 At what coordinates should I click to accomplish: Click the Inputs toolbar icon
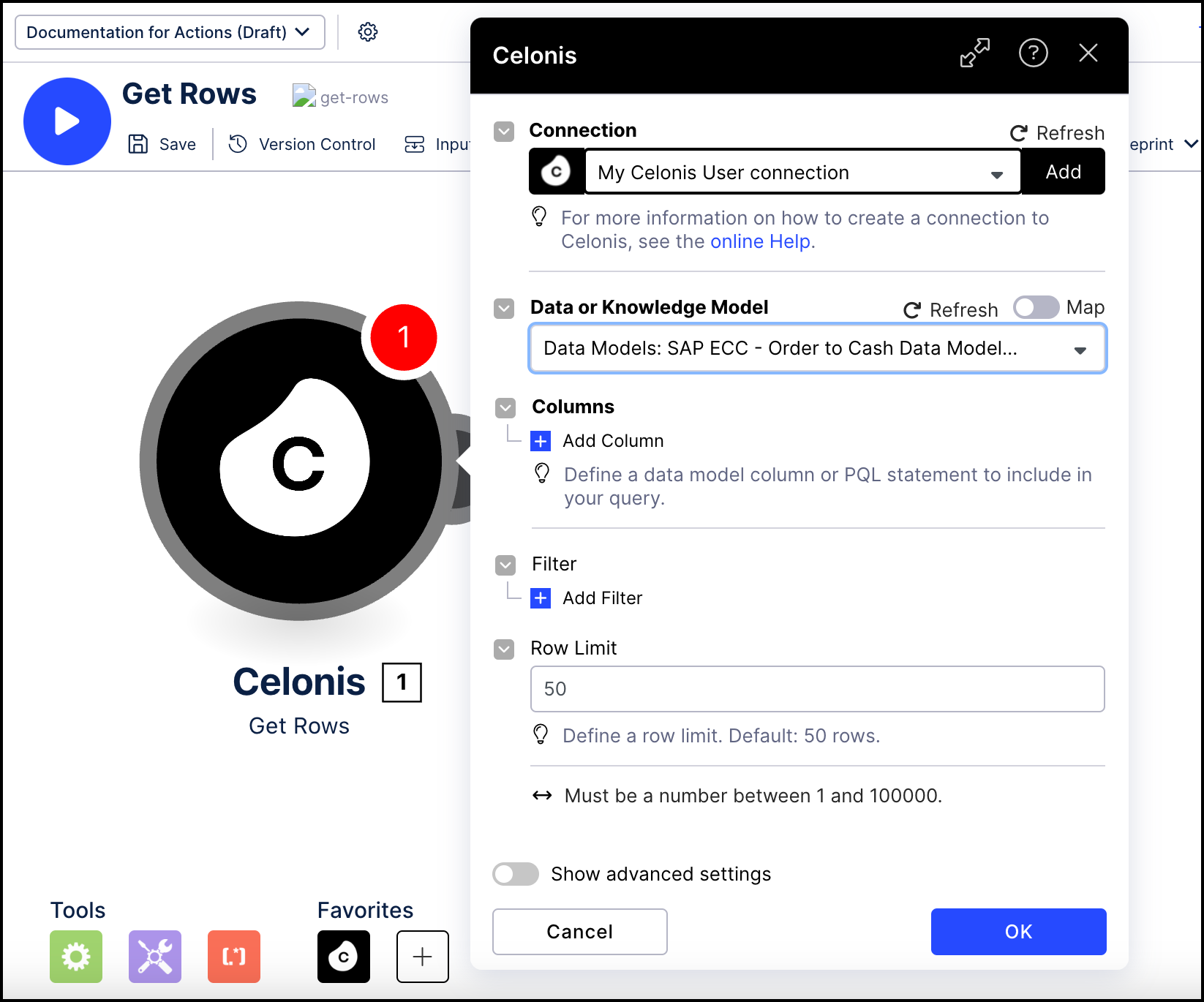click(x=415, y=144)
